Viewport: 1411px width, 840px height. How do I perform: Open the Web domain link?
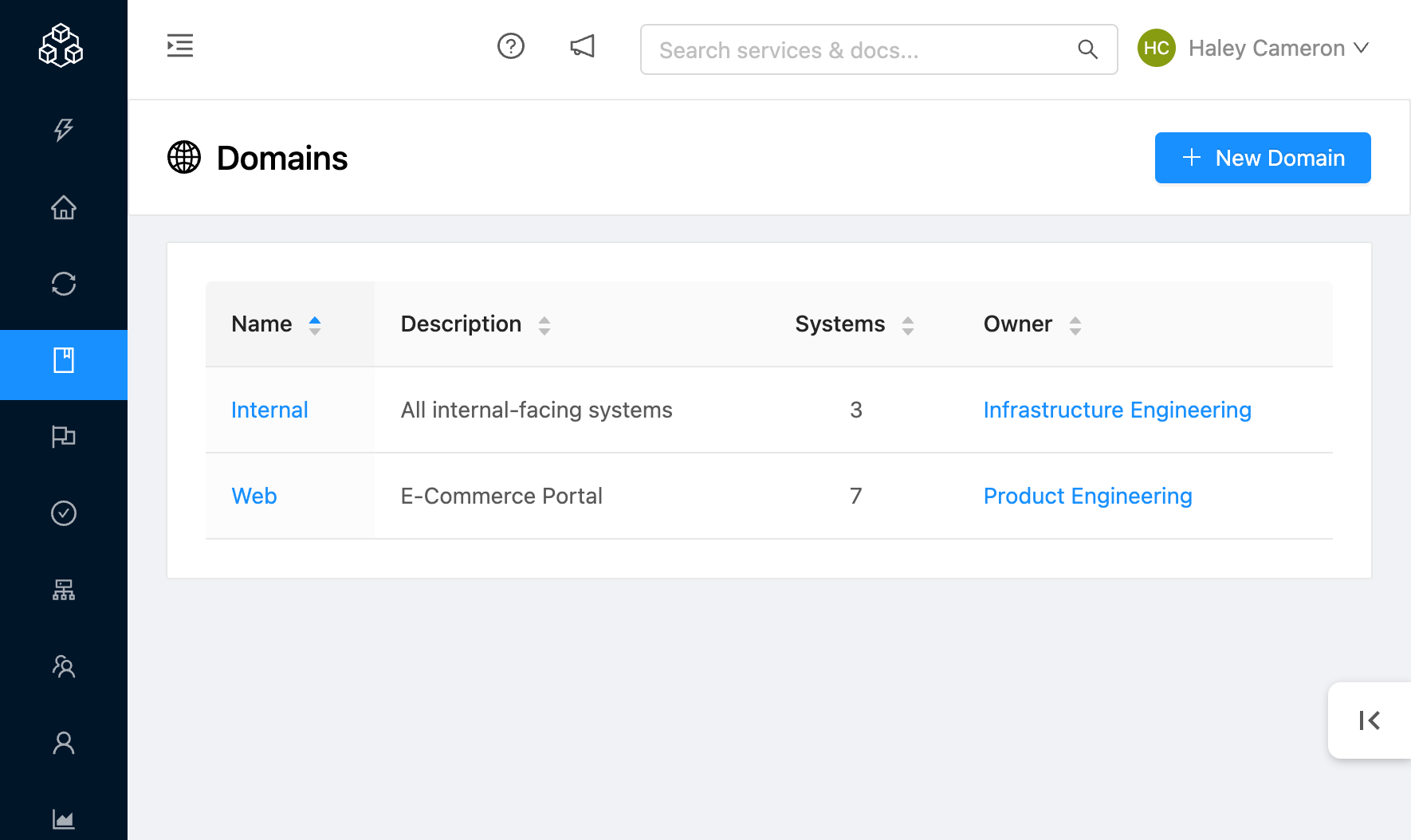[254, 496]
